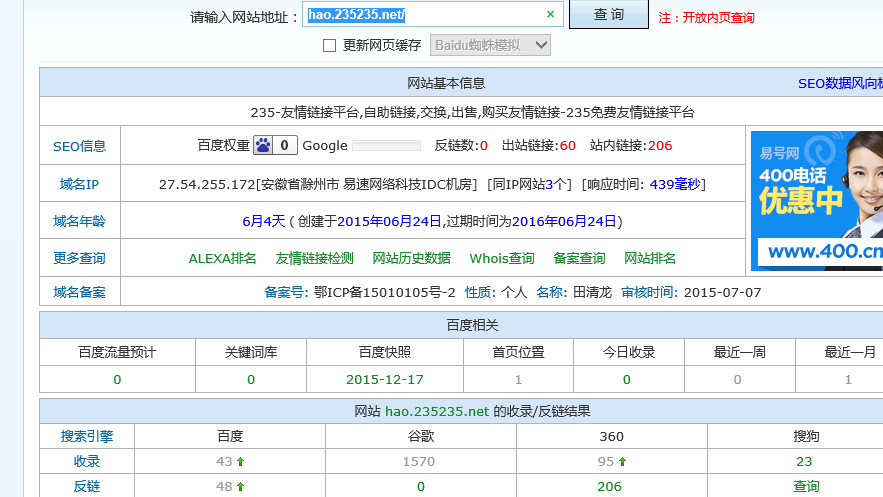Click green up arrow beside Baidu 反链 48
The width and height of the screenshot is (883, 497).
tap(240, 487)
